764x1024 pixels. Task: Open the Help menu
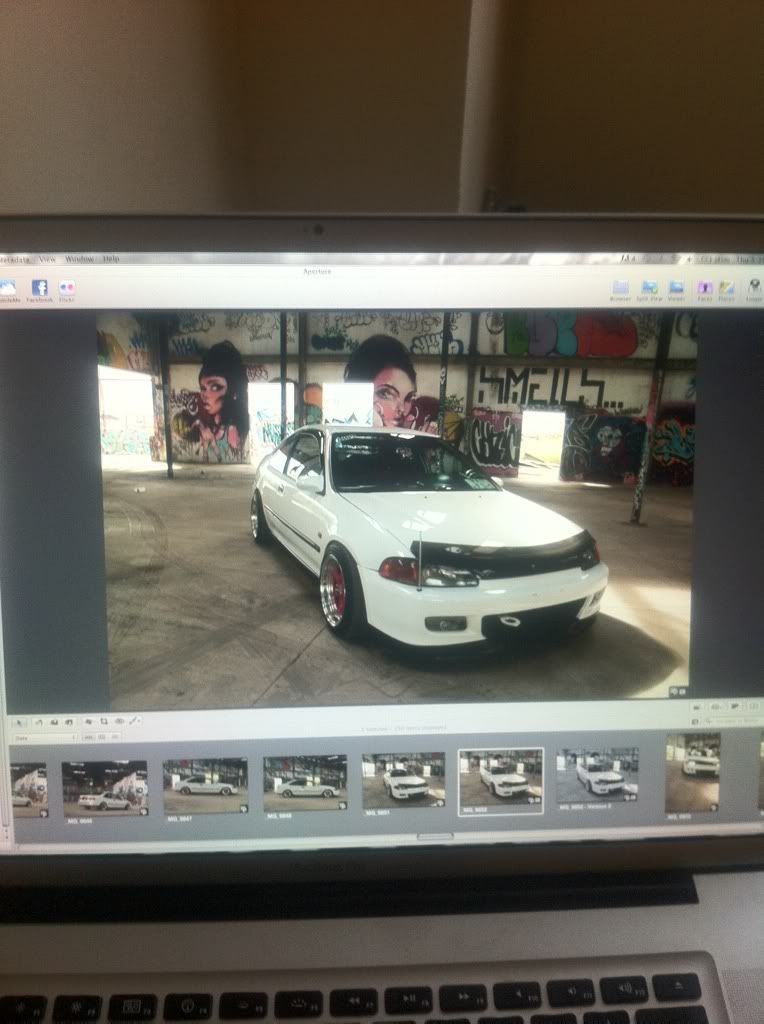pos(110,258)
